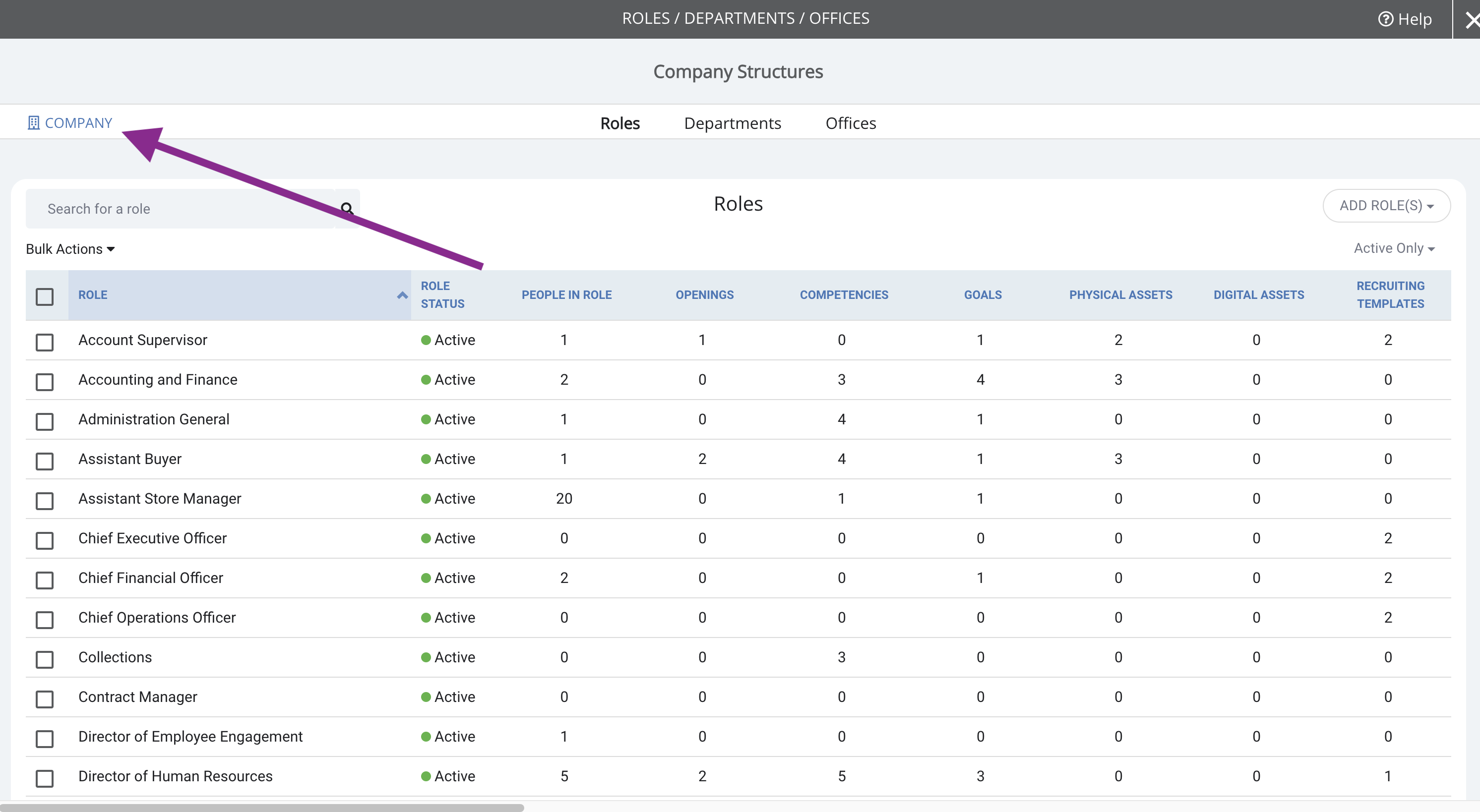Open the Chief Financial Officer role
The image size is (1480, 812).
tap(150, 578)
